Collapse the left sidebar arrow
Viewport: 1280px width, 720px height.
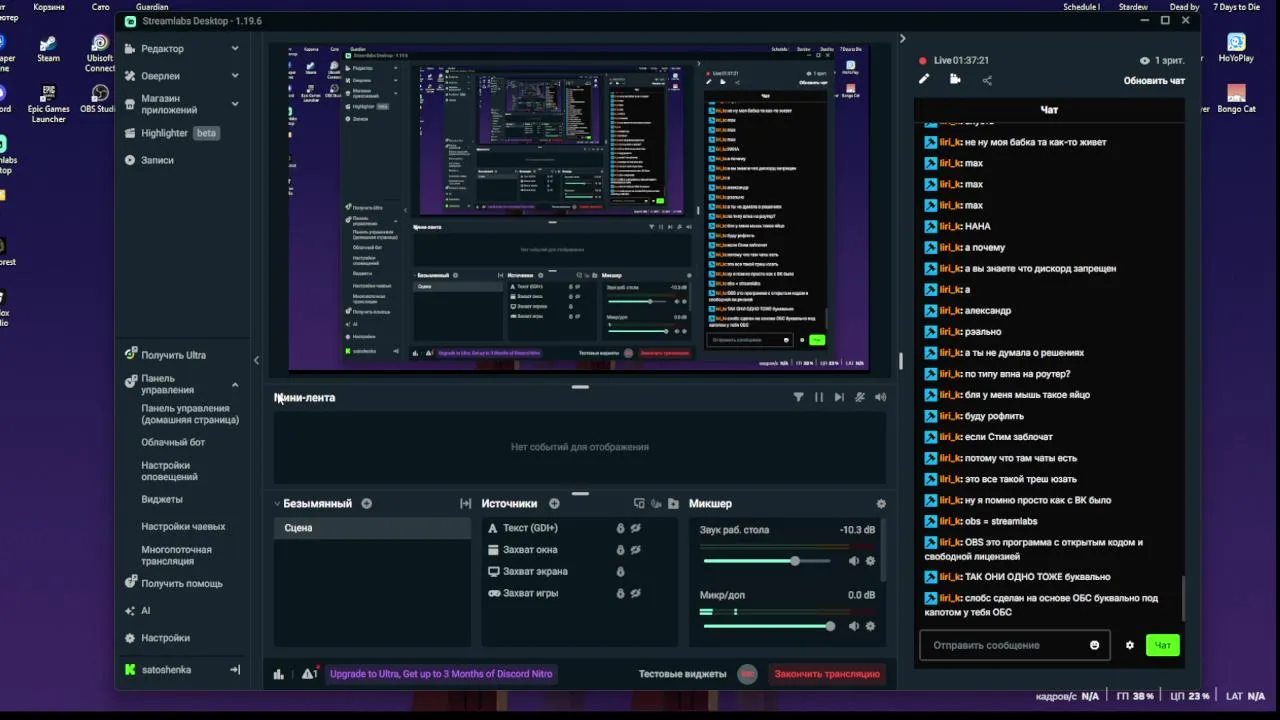[x=256, y=360]
